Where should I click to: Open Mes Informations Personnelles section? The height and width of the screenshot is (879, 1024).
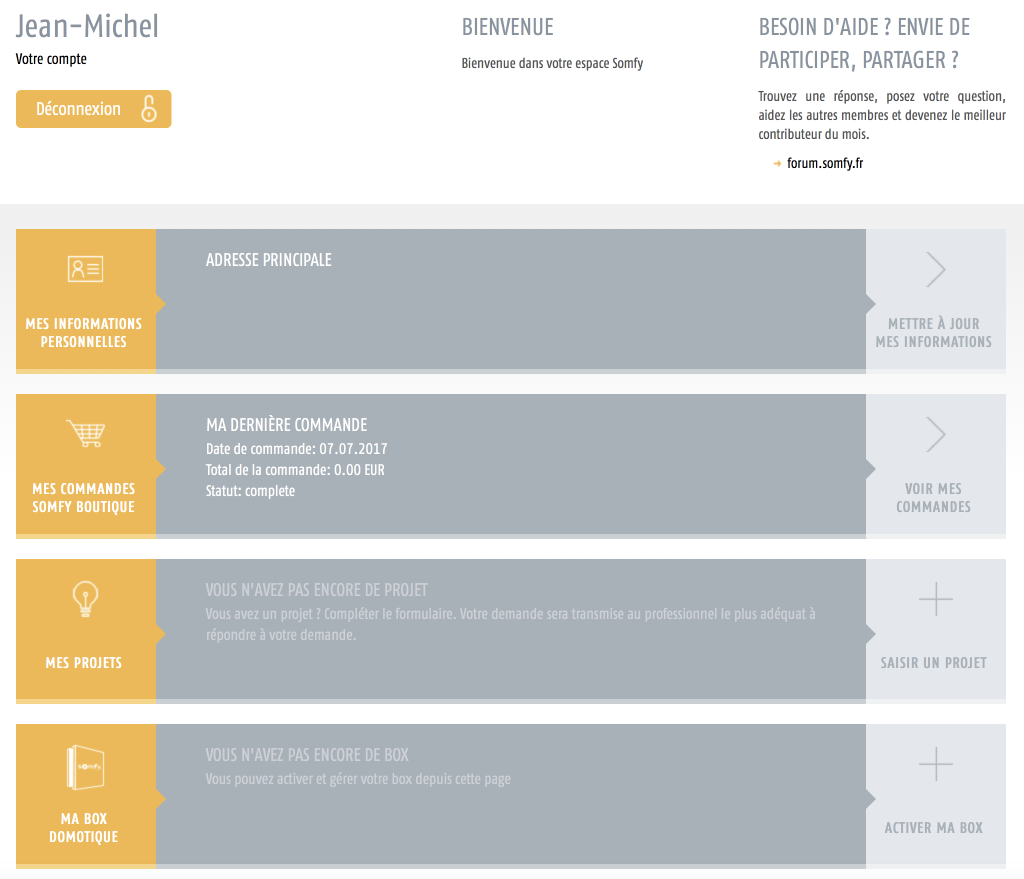(x=86, y=301)
